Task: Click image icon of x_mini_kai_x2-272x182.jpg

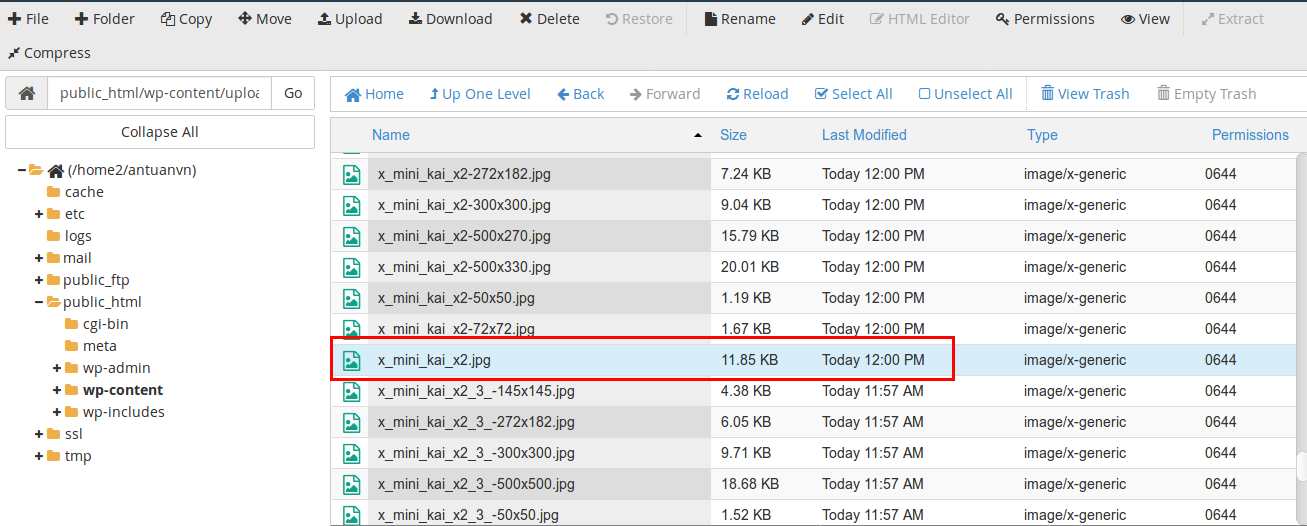Action: [x=351, y=174]
